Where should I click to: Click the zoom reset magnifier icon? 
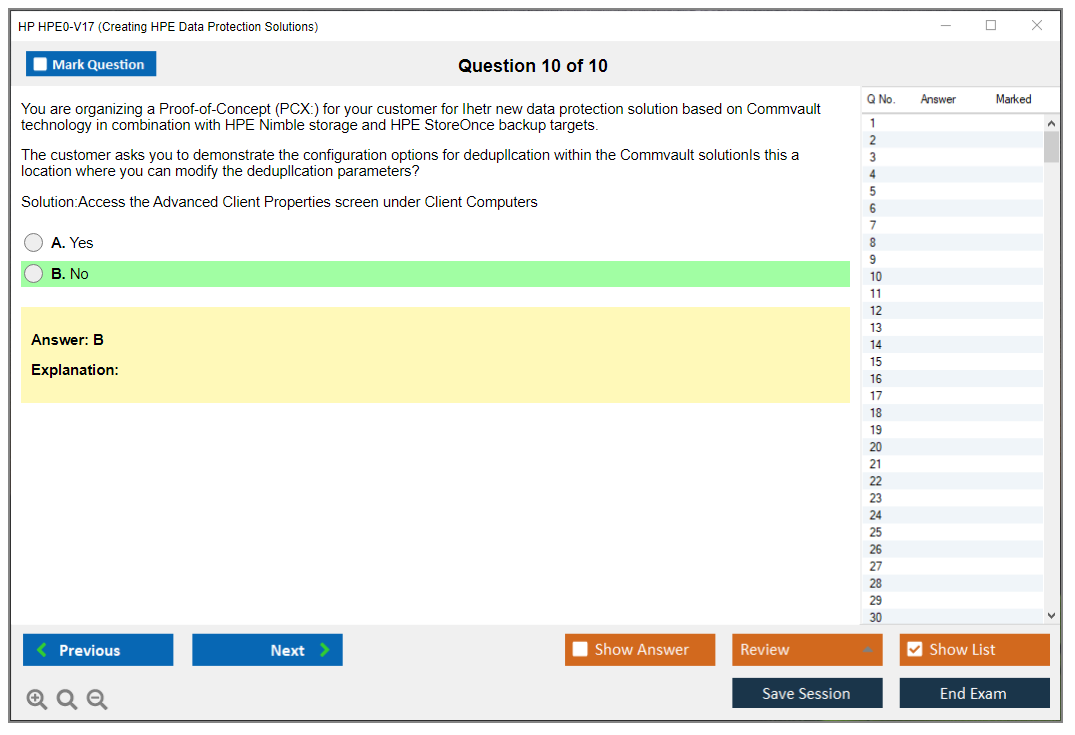67,700
